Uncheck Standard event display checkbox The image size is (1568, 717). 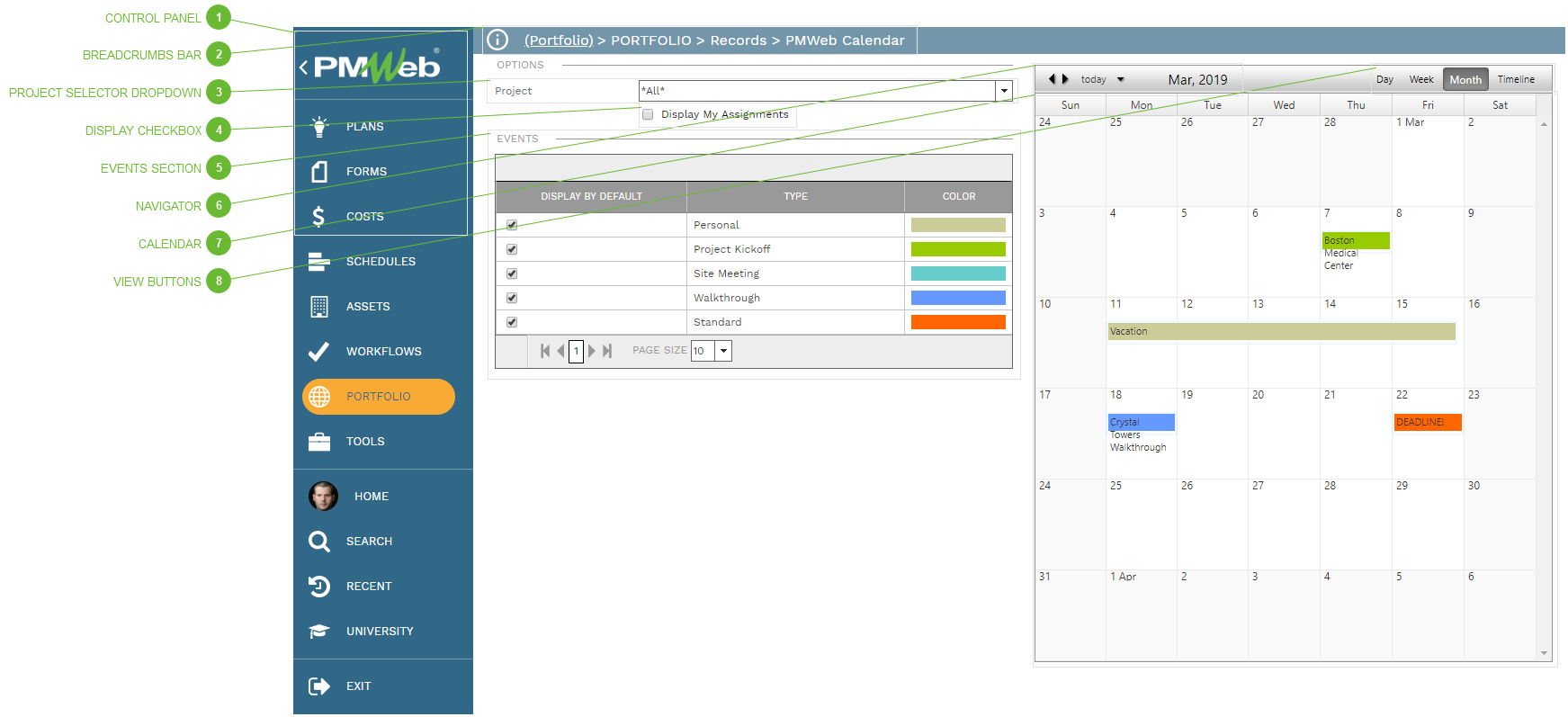click(x=512, y=322)
